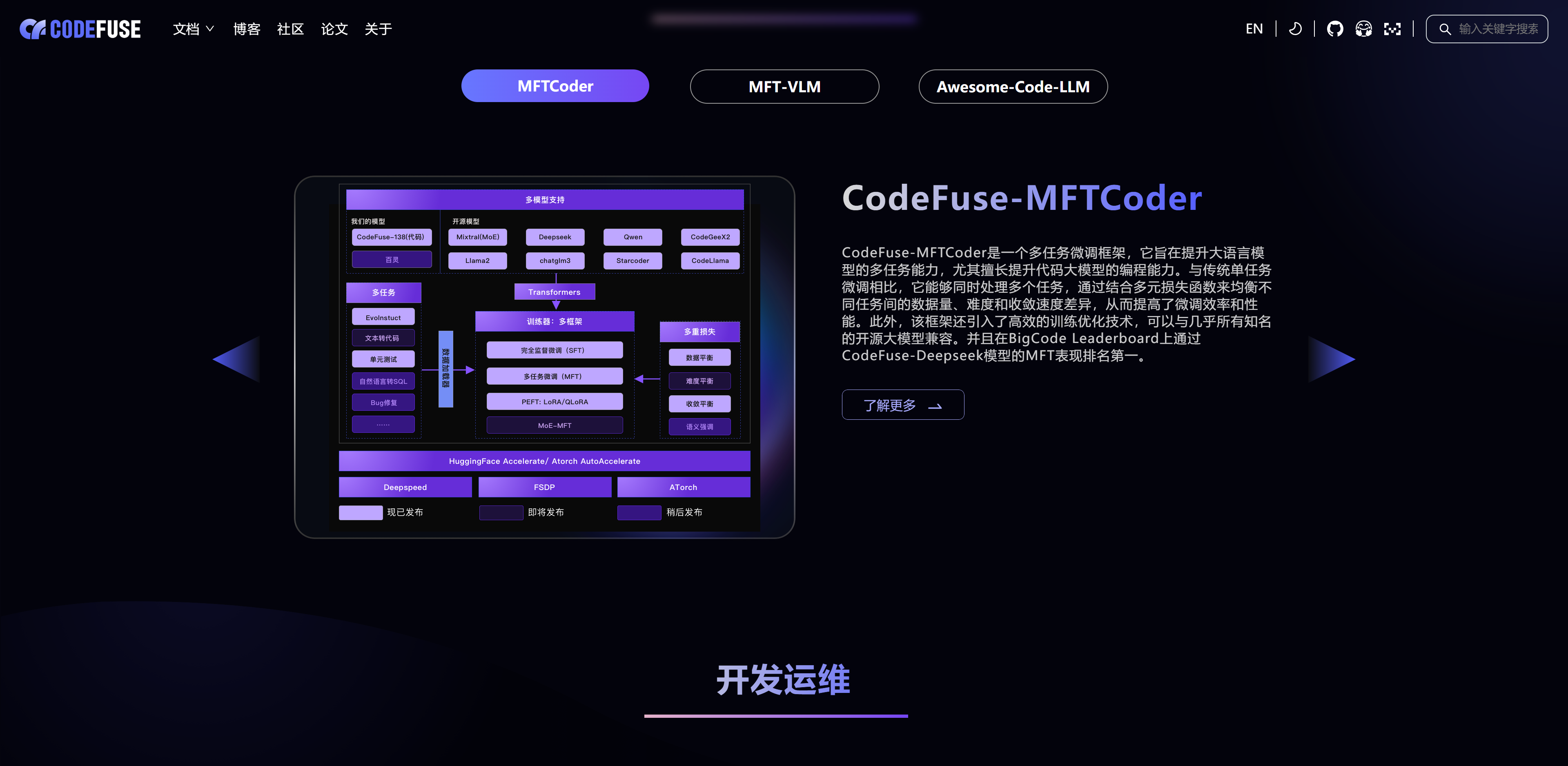Click the chevron beside 文档

[x=211, y=29]
